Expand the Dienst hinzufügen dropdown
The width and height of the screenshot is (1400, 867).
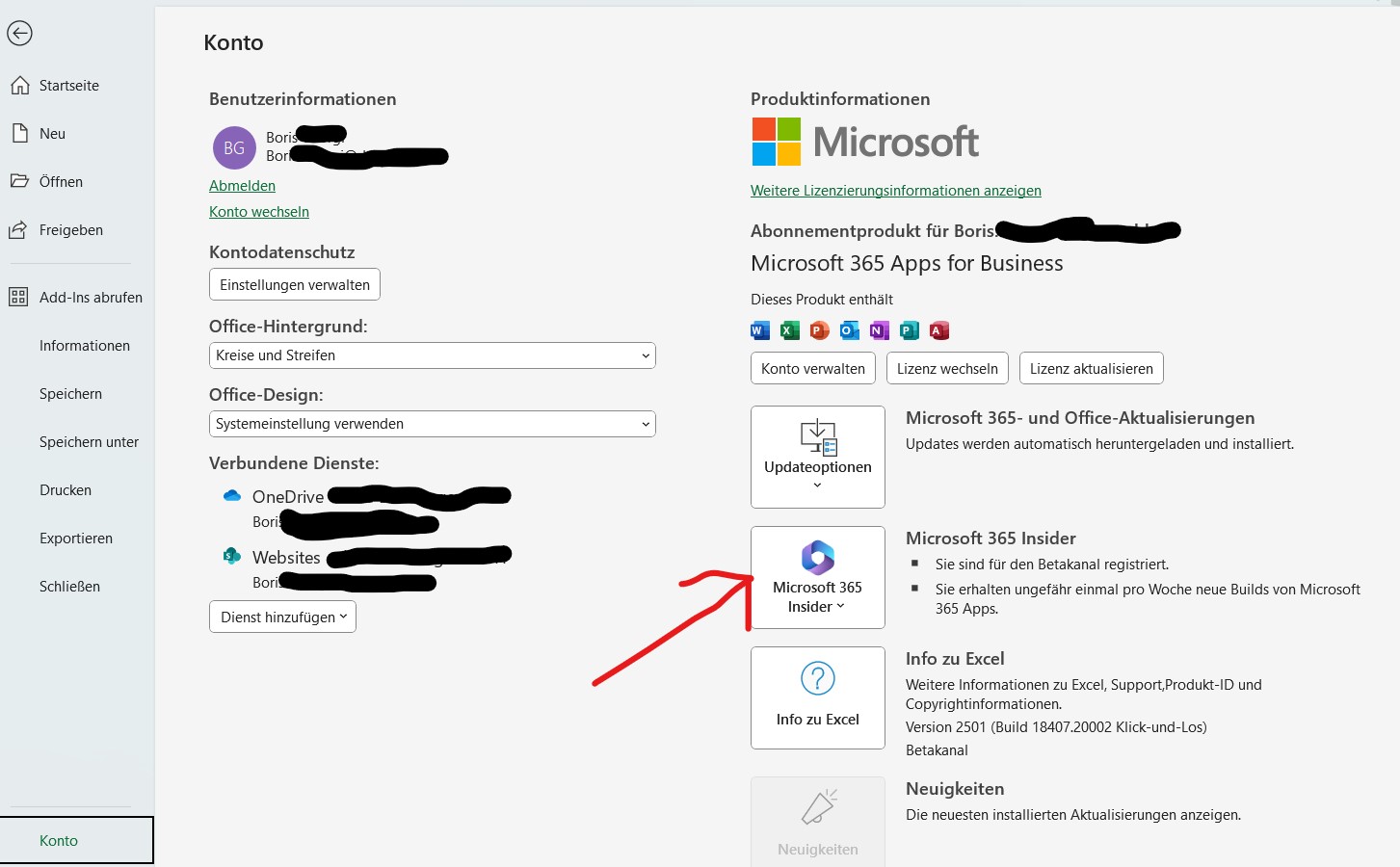(x=282, y=617)
